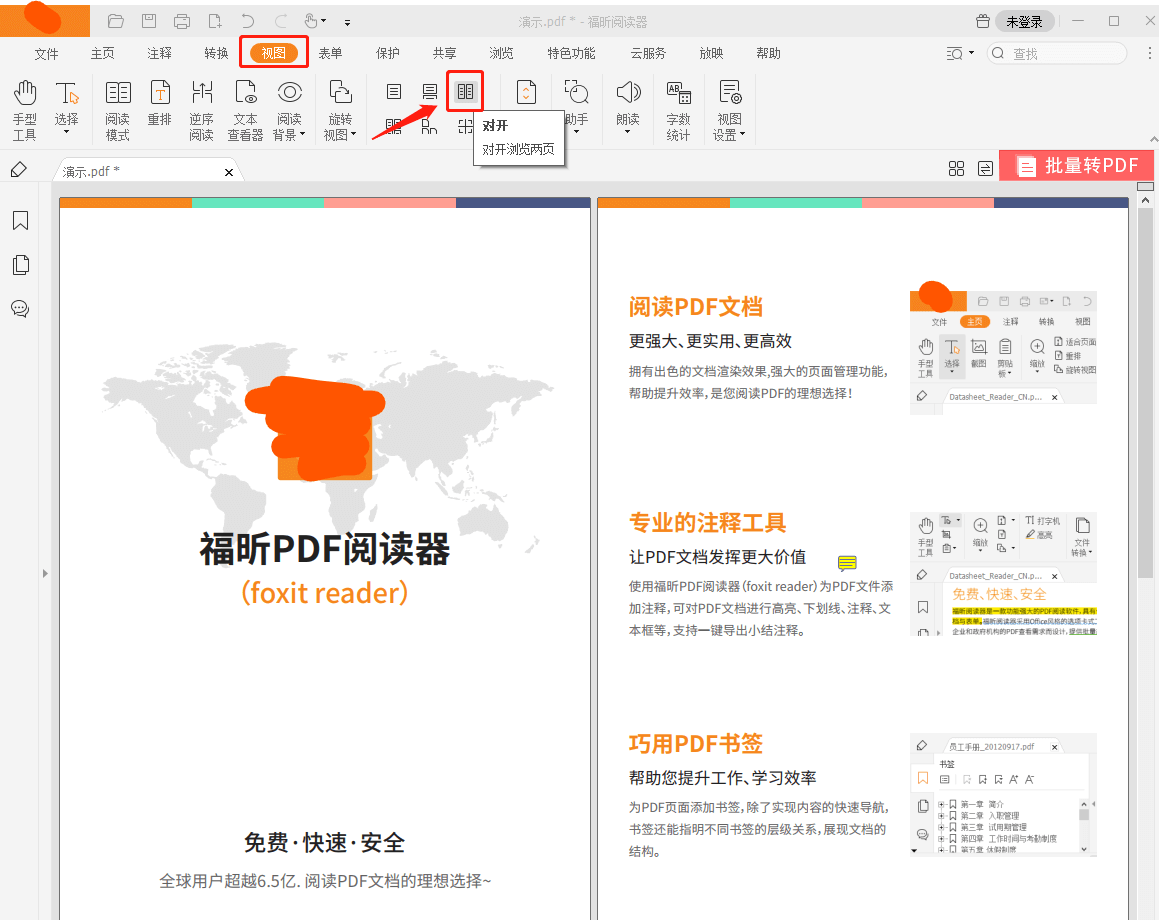1159x920 pixels.
Task: Switch to the 放映 tab
Action: 711,53
